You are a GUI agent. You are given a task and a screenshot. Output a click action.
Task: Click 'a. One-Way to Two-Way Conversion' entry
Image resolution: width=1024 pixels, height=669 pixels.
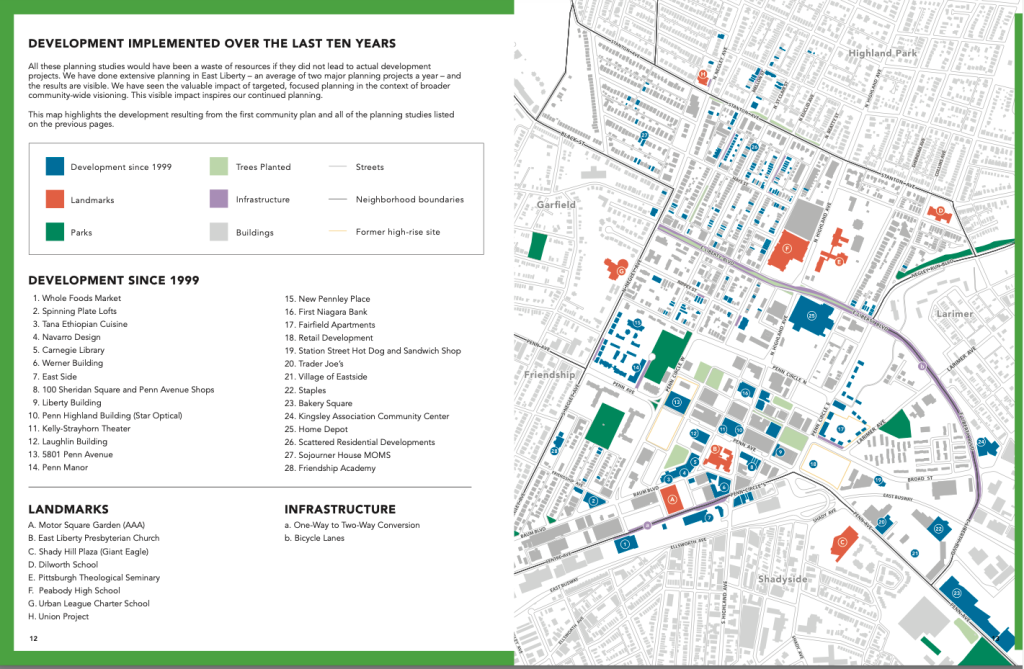pos(352,525)
